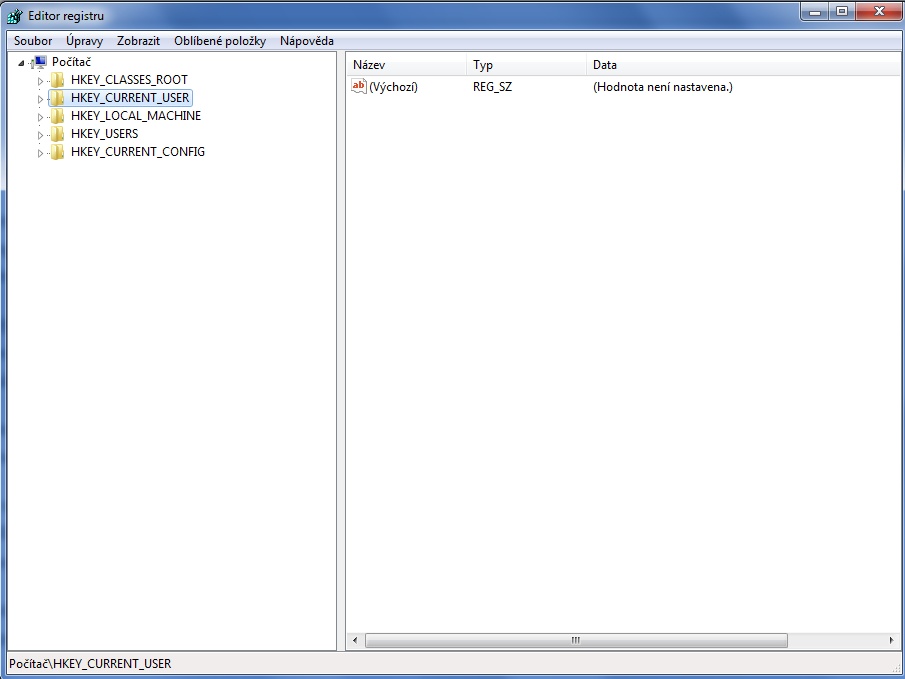Expand the HKEY_CLASSES_ROOT key
The image size is (905, 679).
pos(41,80)
